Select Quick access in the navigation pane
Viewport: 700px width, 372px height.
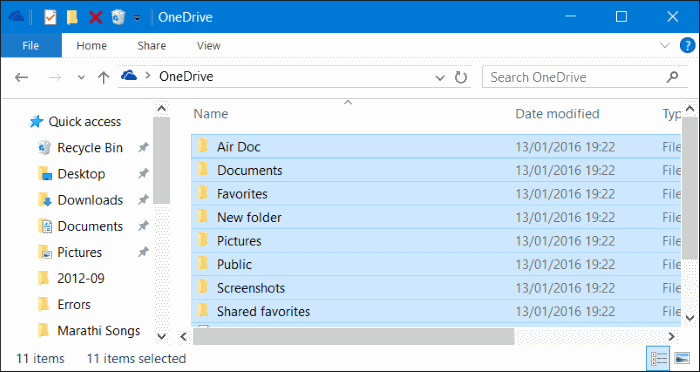(x=85, y=121)
